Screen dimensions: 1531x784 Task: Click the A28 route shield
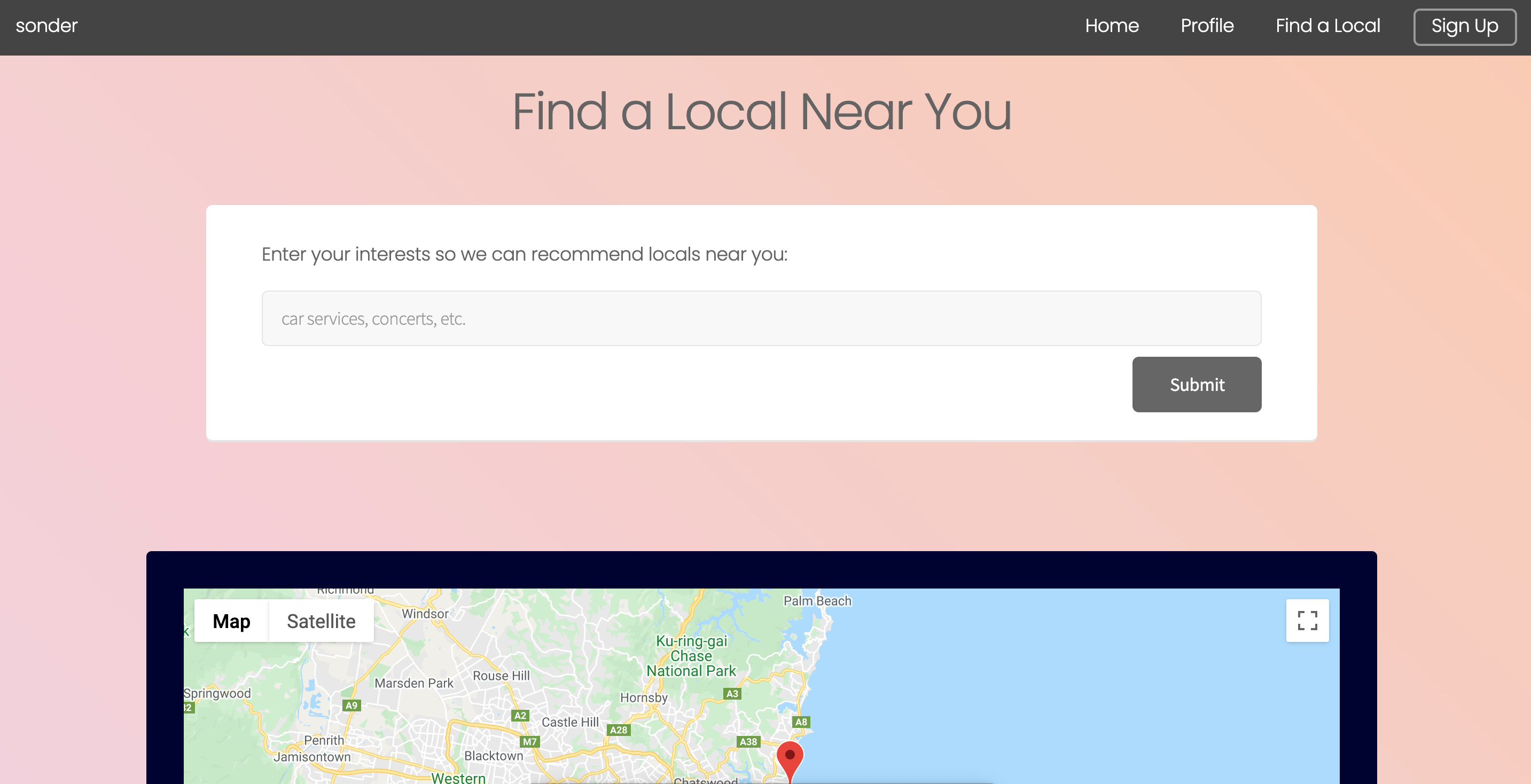coord(618,730)
